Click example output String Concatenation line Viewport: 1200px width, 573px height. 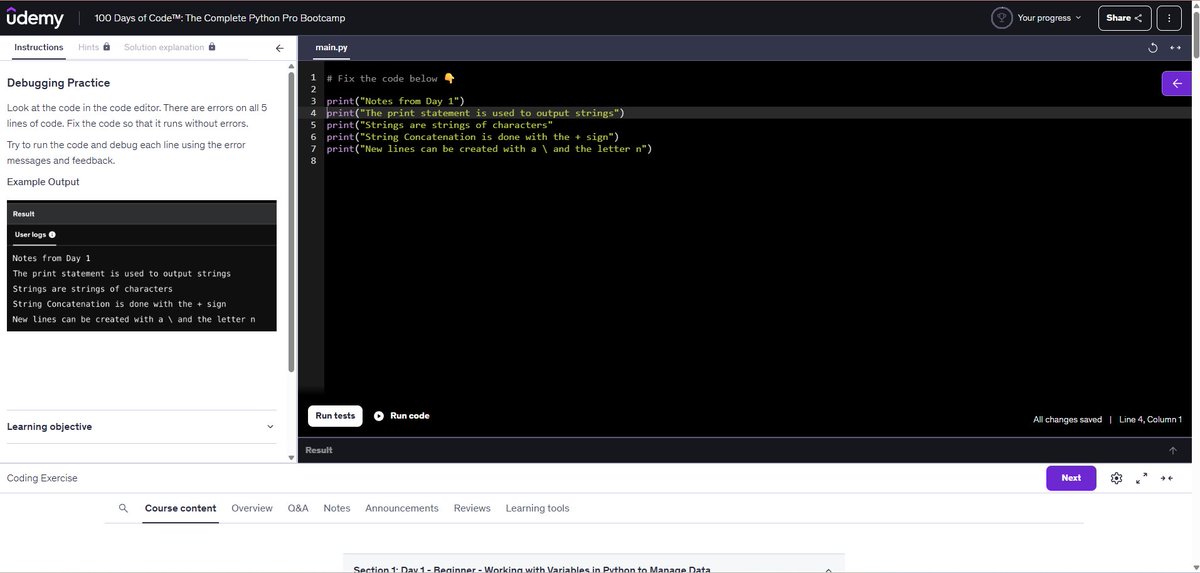click(x=119, y=304)
